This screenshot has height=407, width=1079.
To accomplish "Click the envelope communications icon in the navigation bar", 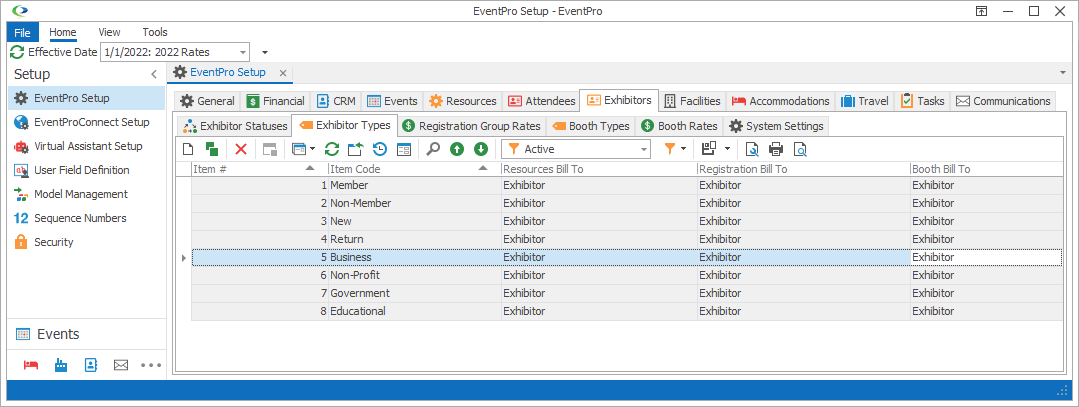I will [x=121, y=365].
